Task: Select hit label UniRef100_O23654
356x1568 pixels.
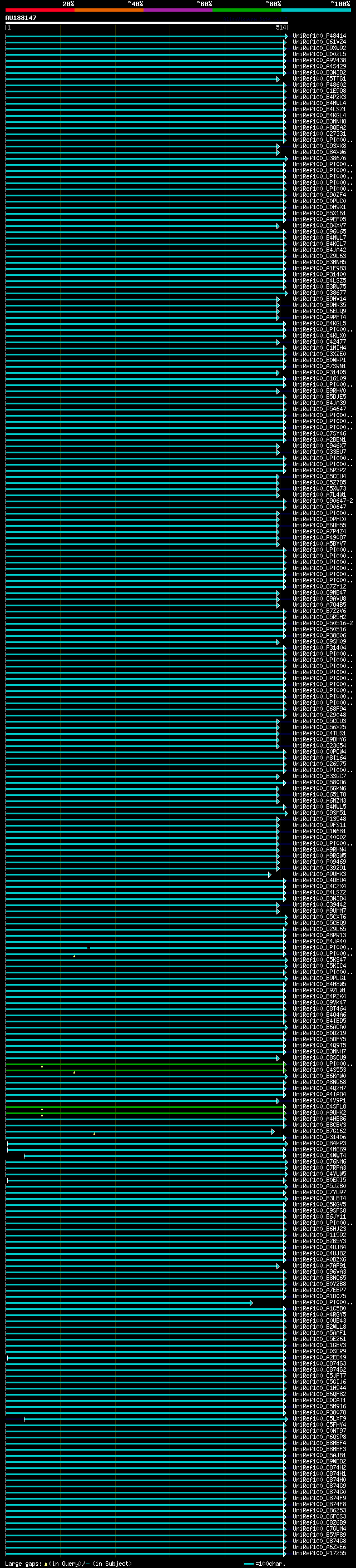Action: [319, 746]
